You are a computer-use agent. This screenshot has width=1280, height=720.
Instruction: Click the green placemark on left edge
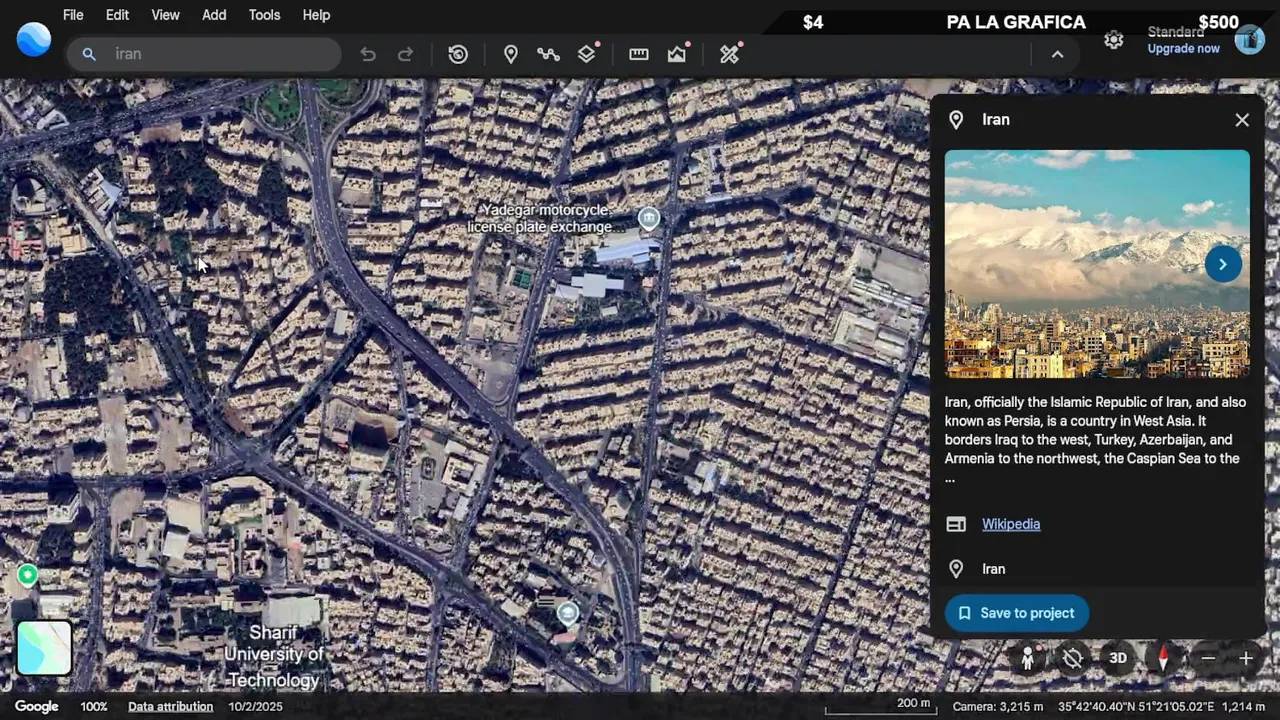[28, 575]
